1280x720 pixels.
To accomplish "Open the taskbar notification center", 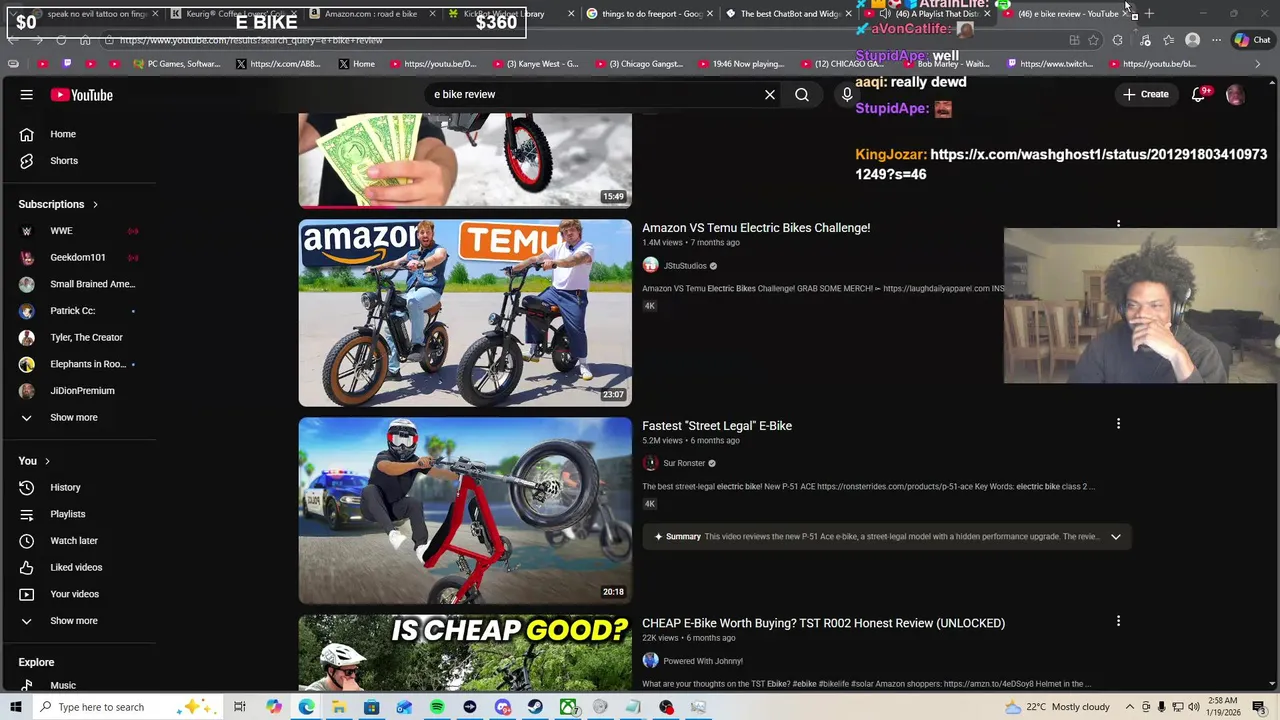I will coord(1259,707).
